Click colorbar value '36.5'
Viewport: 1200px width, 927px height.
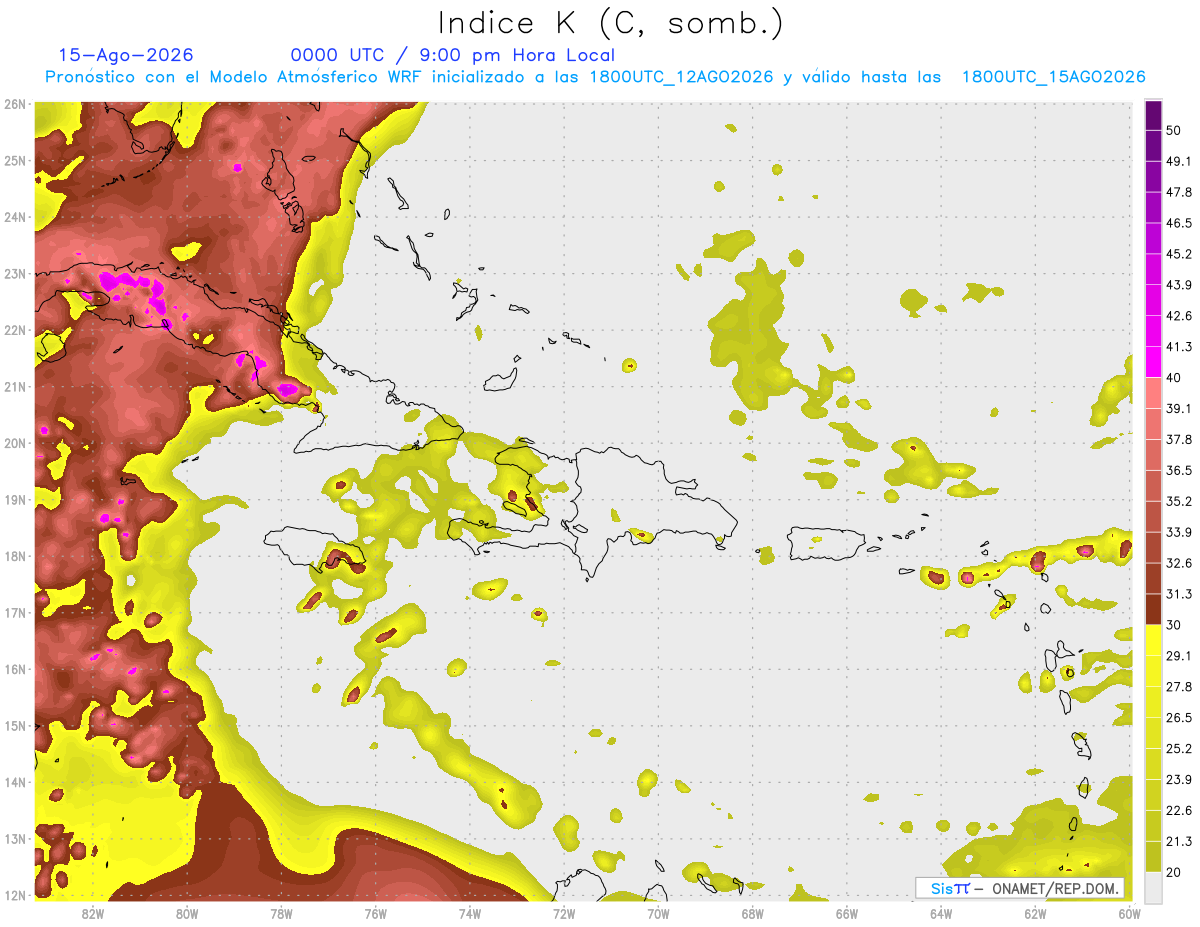(x=1179, y=470)
